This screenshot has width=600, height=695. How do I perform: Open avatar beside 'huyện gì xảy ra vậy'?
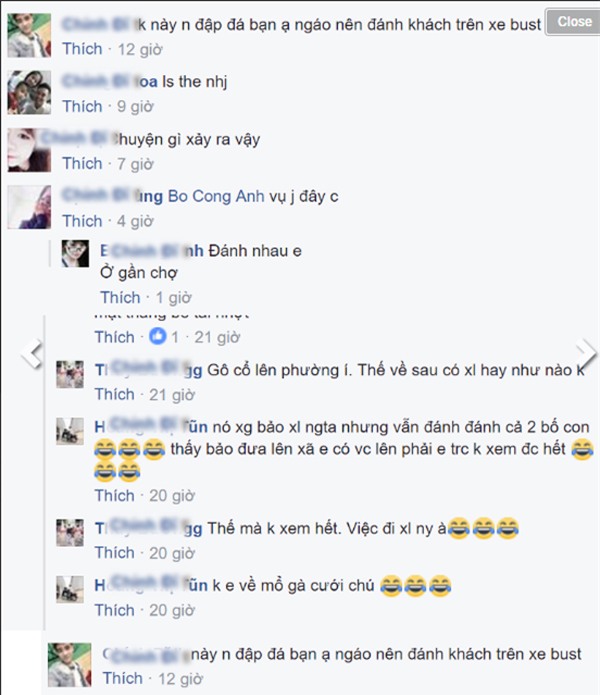click(x=29, y=150)
